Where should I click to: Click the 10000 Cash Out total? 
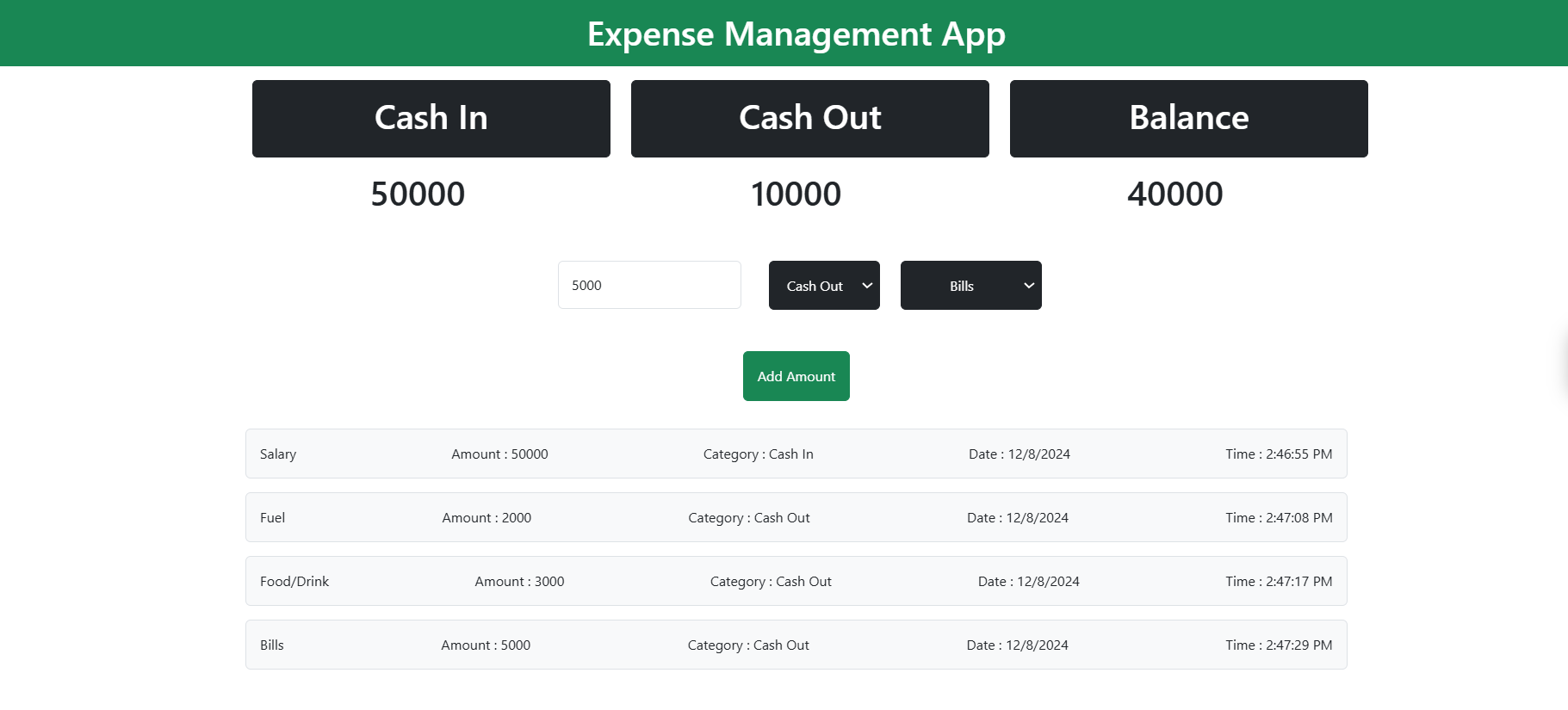(796, 194)
